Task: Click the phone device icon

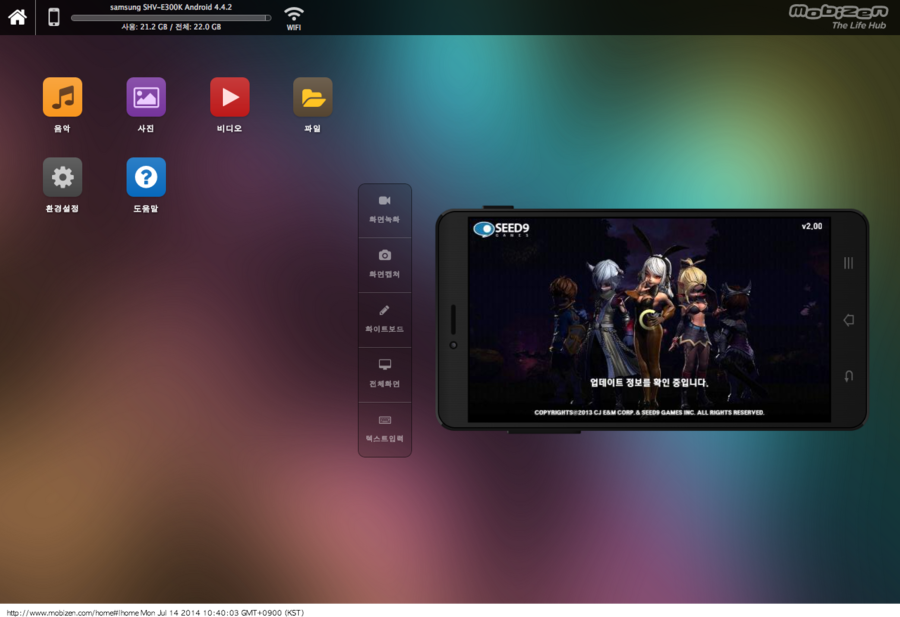Action: [x=53, y=17]
